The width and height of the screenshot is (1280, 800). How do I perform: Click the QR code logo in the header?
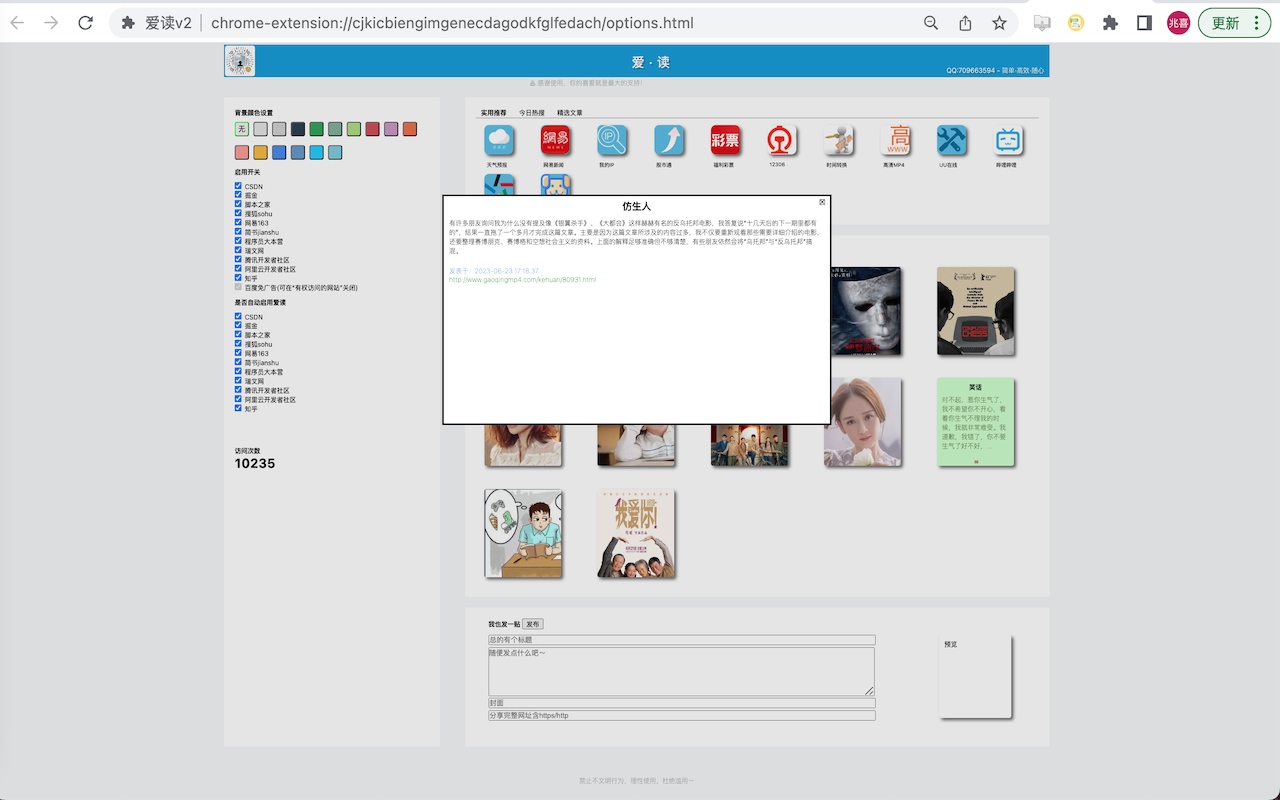(x=240, y=61)
